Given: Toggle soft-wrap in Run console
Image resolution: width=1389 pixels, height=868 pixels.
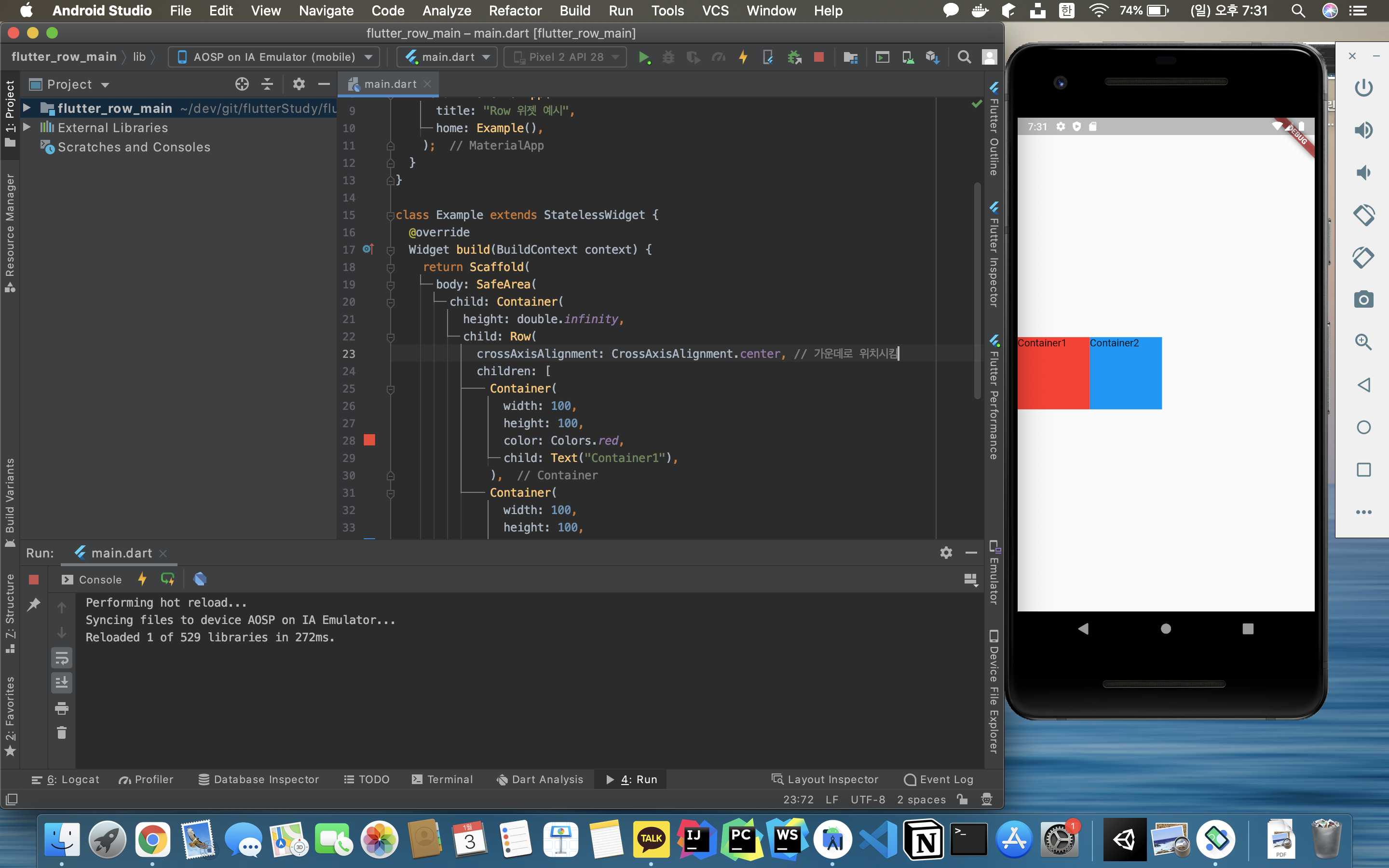Looking at the screenshot, I should point(62,658).
